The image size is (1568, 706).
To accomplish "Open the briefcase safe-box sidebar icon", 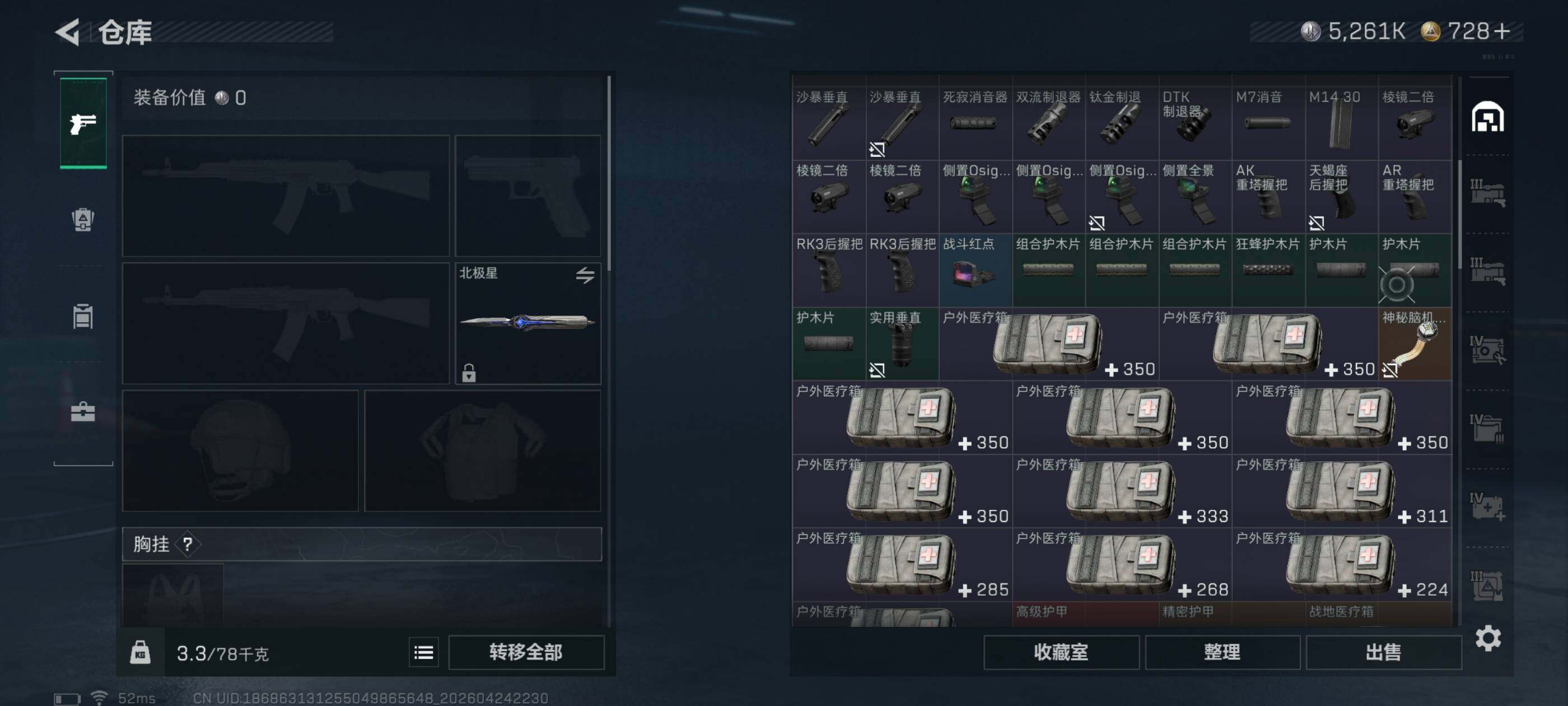I will [83, 412].
